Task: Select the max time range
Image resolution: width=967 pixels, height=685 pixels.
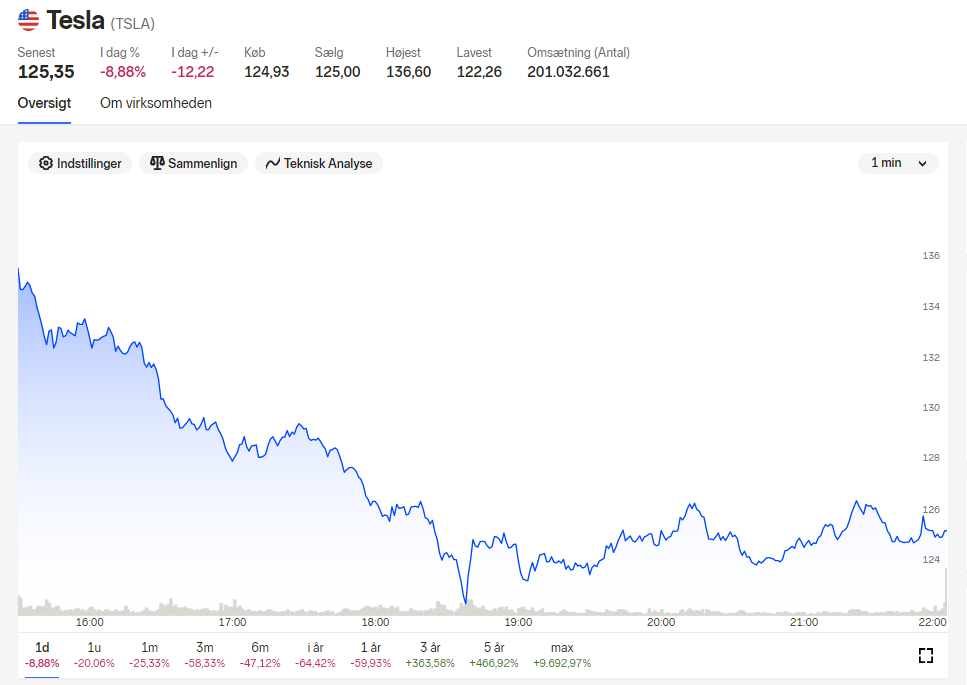Action: [562, 655]
